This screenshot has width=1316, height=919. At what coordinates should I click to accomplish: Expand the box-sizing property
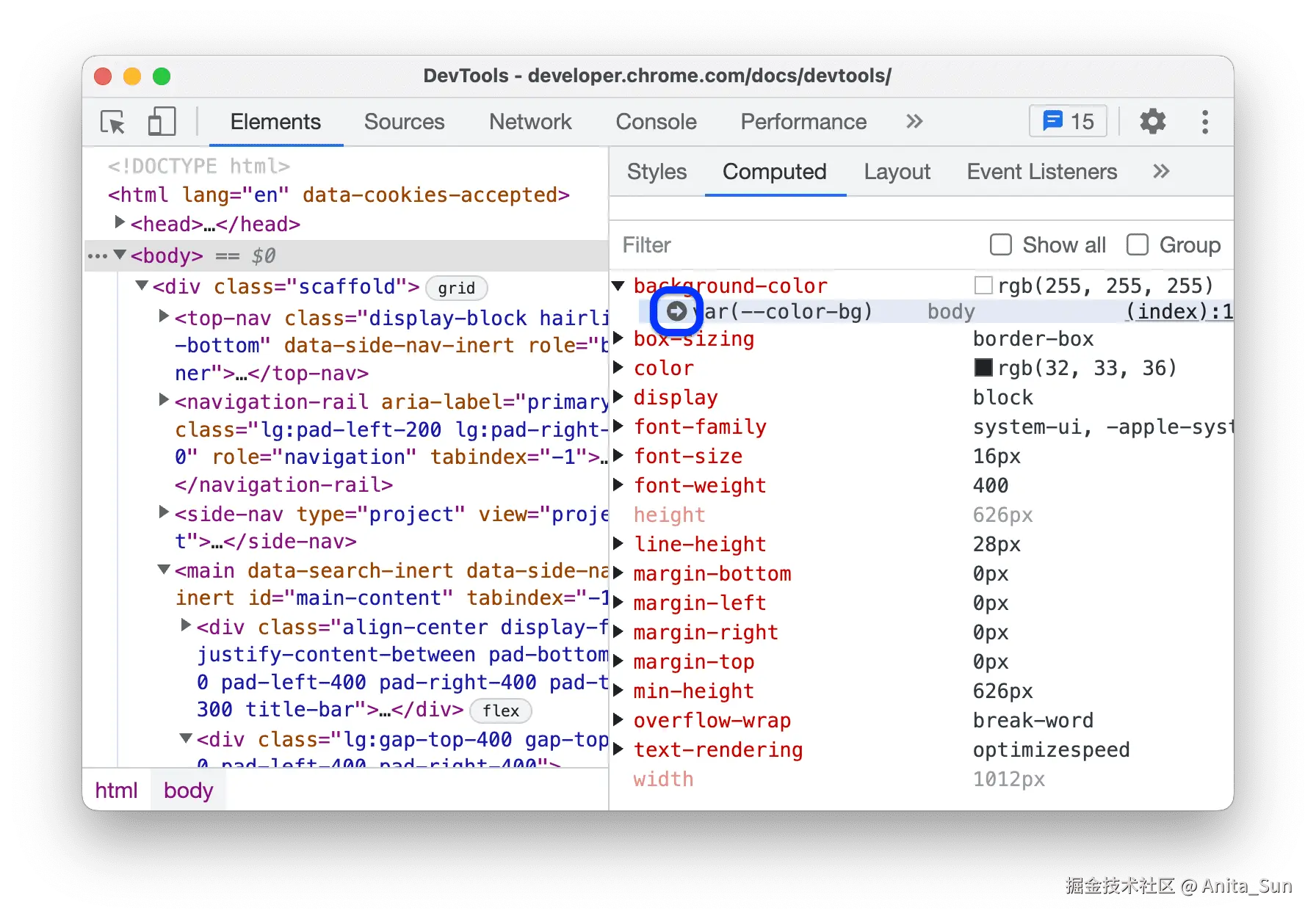click(x=618, y=338)
